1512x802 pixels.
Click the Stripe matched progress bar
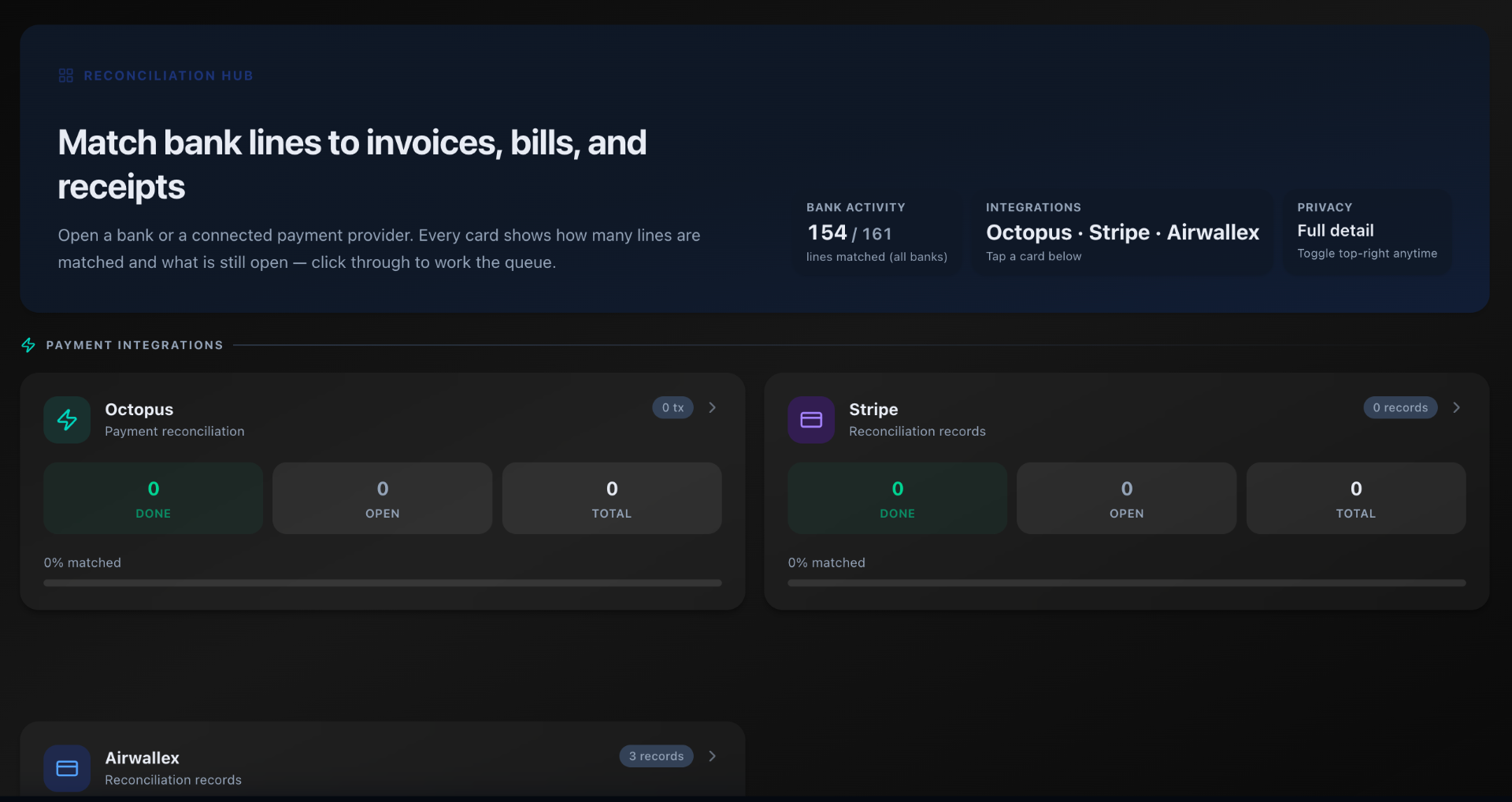tap(1127, 583)
